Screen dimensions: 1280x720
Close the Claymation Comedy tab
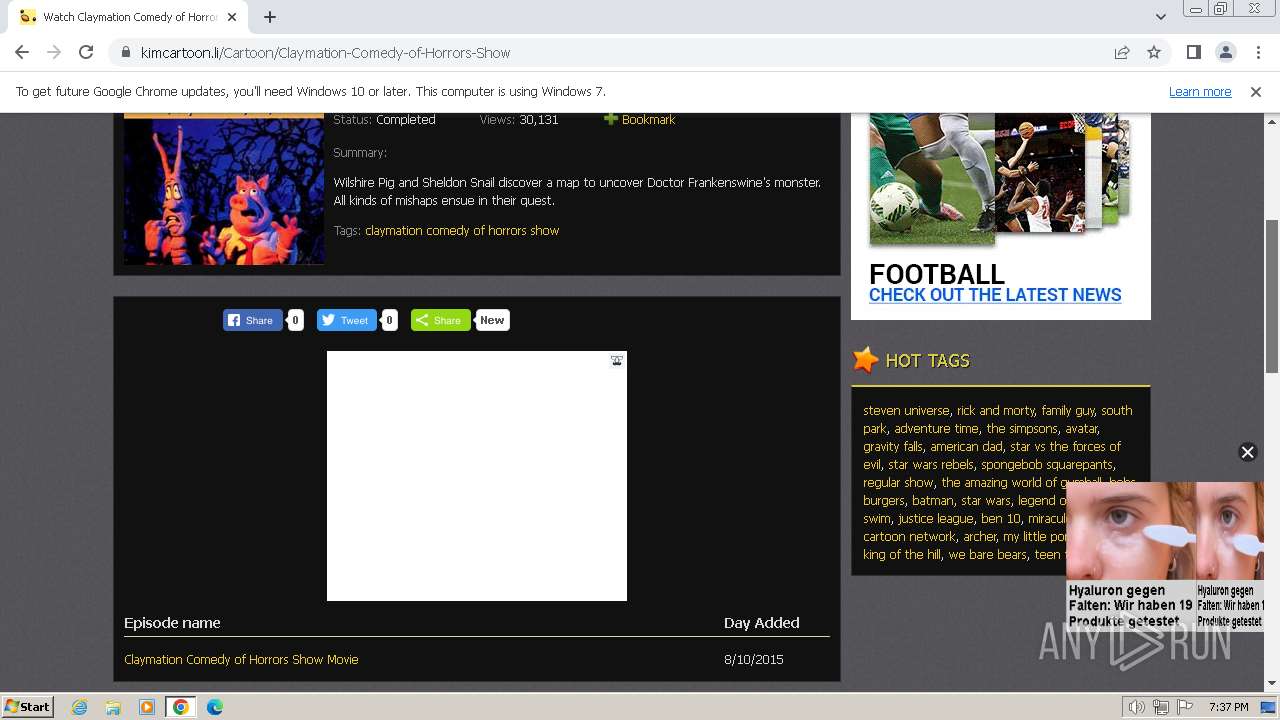point(232,17)
